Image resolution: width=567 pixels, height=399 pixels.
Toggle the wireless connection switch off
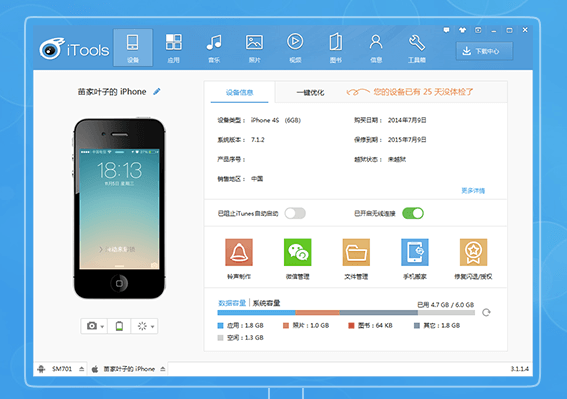pos(413,213)
